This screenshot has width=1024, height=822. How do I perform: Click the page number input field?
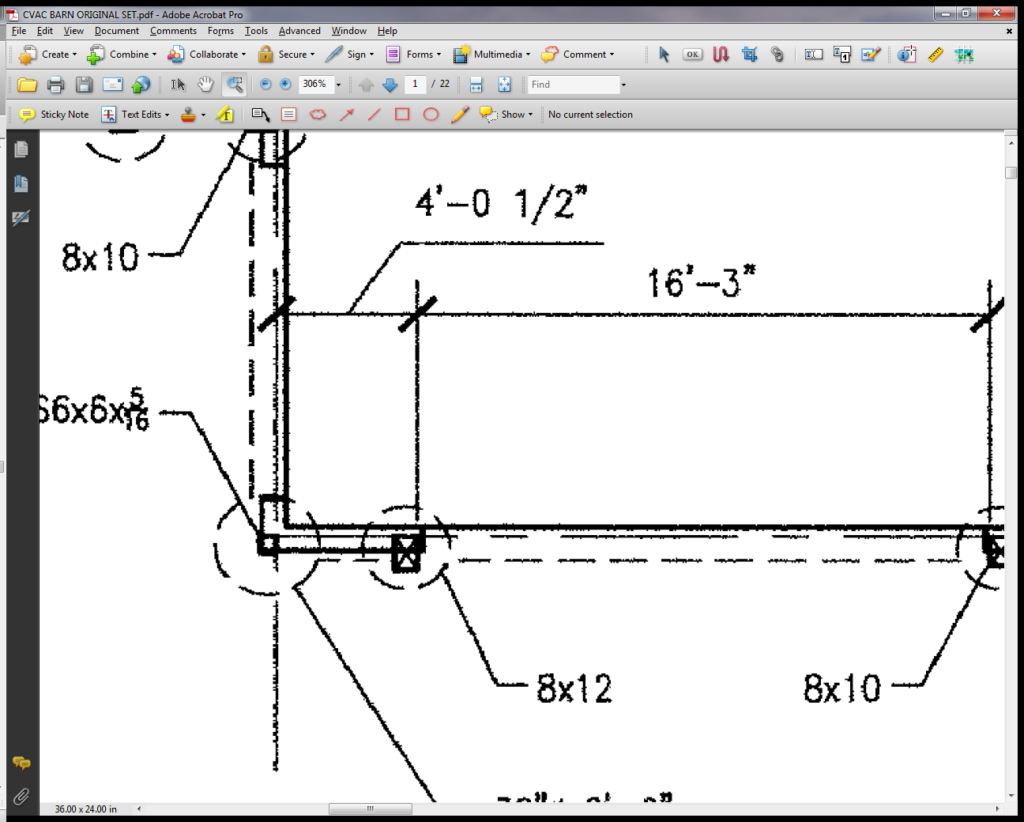[415, 84]
